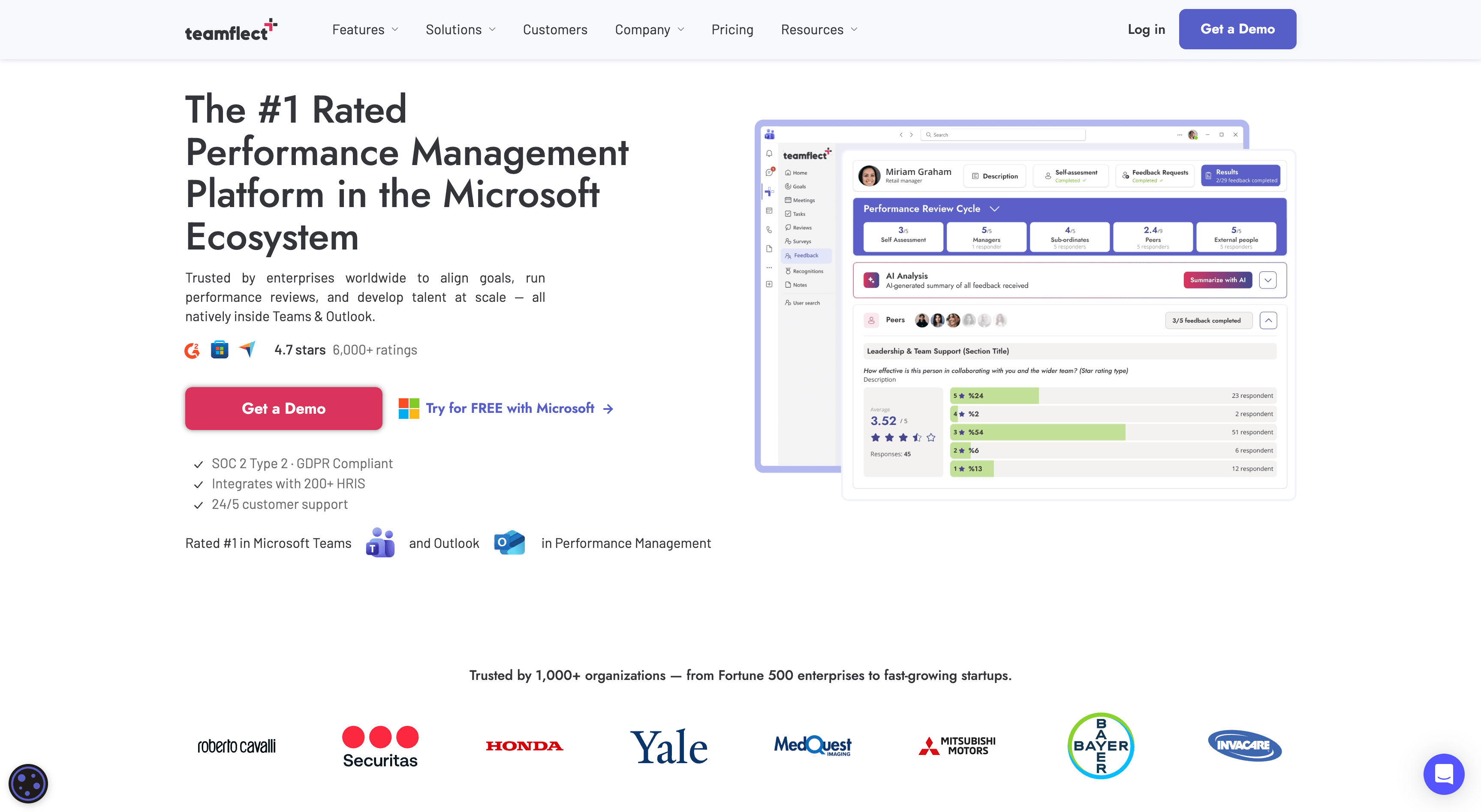Select Goals in mockup sidebar
The image size is (1481, 812).
796,186
